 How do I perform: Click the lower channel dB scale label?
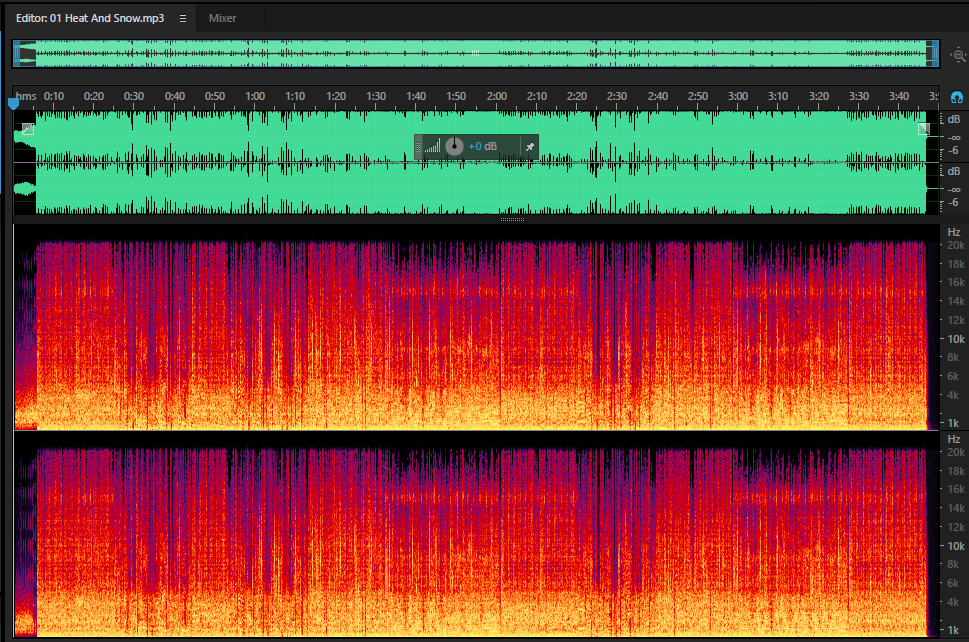(954, 171)
